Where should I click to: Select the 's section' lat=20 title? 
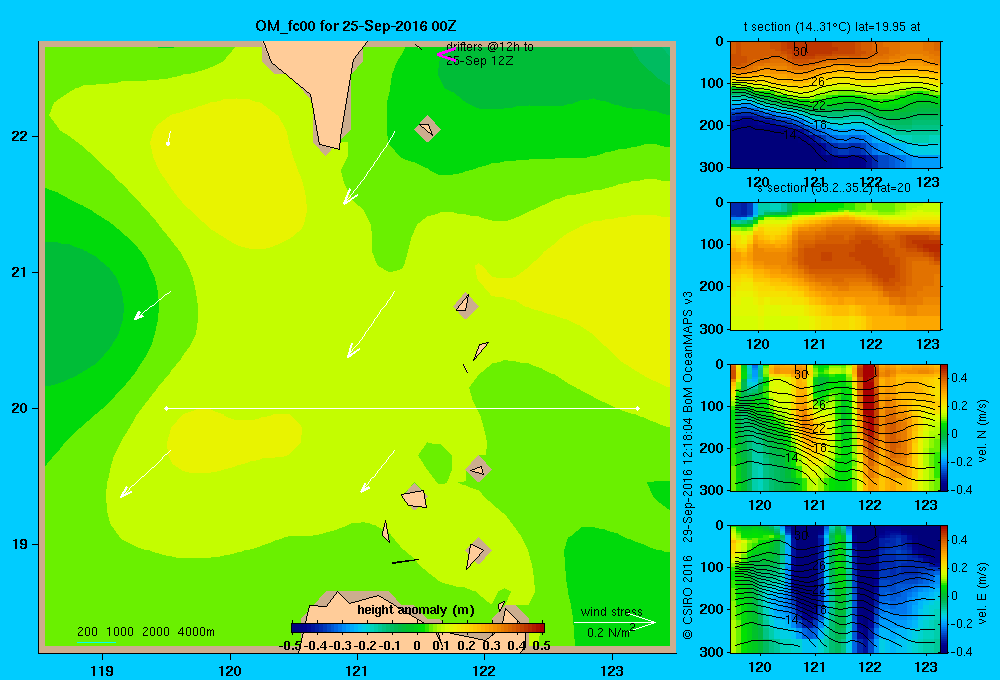coord(834,188)
